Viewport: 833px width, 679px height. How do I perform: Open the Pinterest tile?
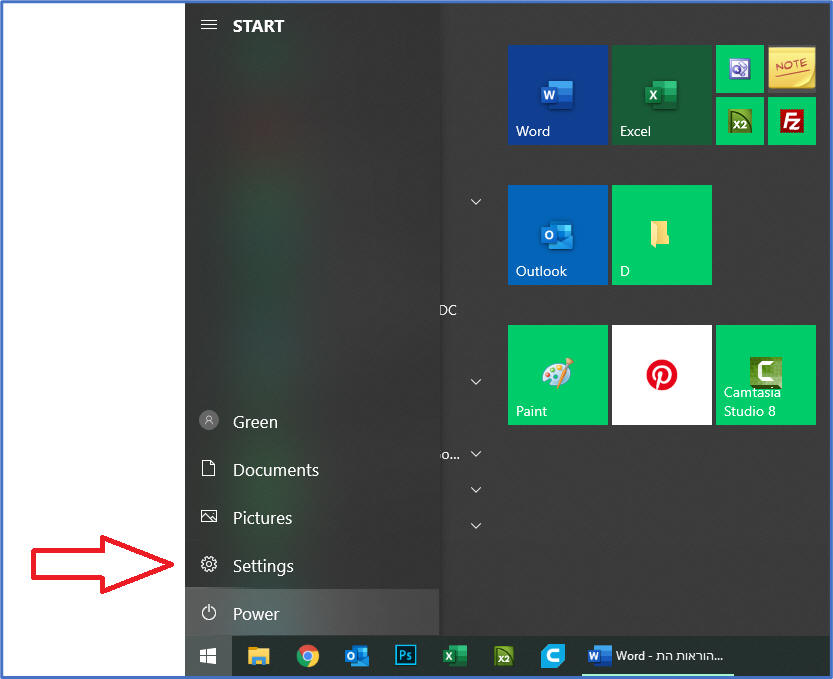click(x=661, y=375)
